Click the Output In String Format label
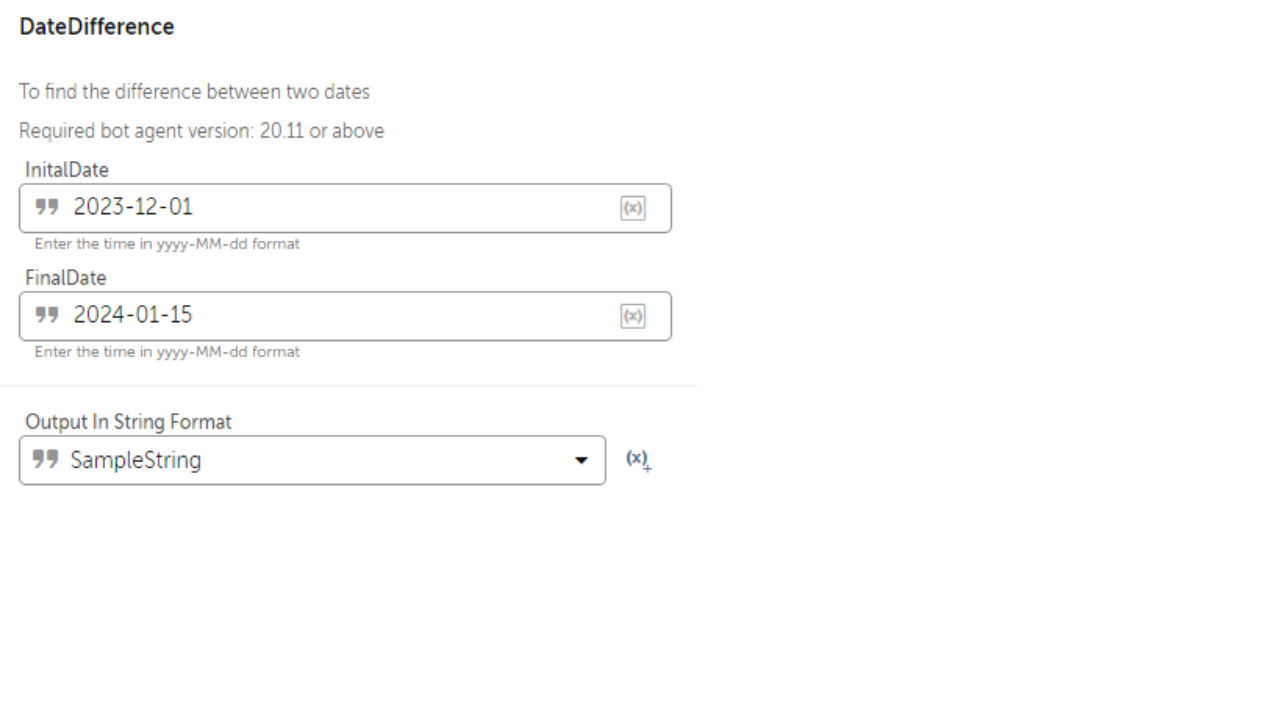Viewport: 1280px width, 720px height. point(128,422)
